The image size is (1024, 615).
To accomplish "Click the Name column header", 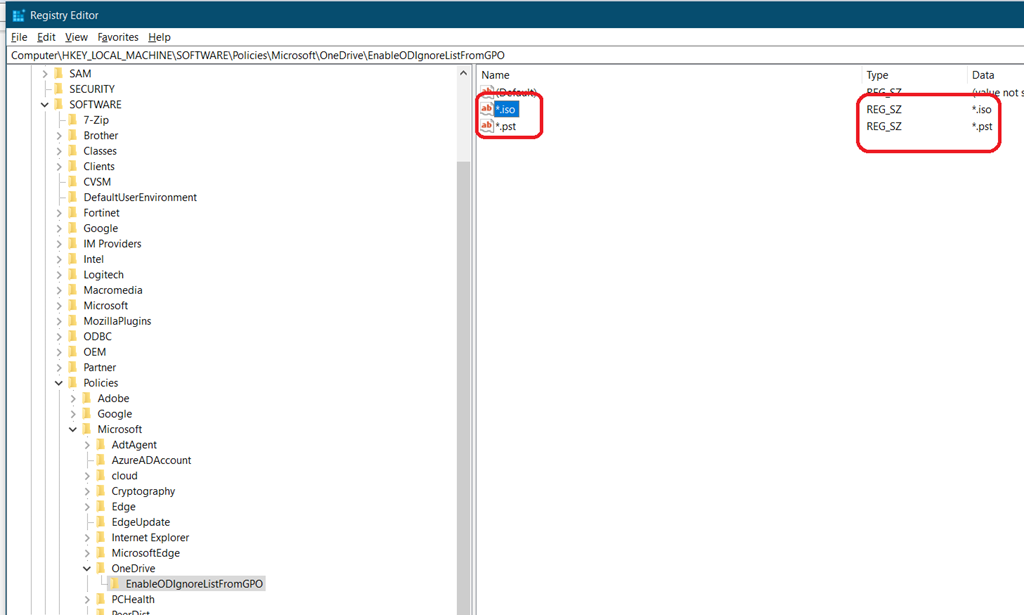I will [669, 75].
